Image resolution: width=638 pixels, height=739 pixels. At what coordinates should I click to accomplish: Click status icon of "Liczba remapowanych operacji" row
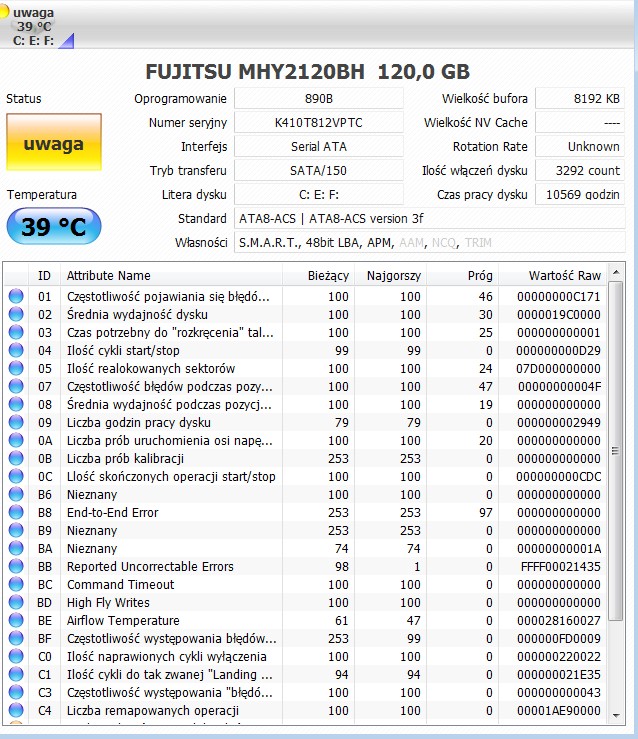click(x=16, y=710)
